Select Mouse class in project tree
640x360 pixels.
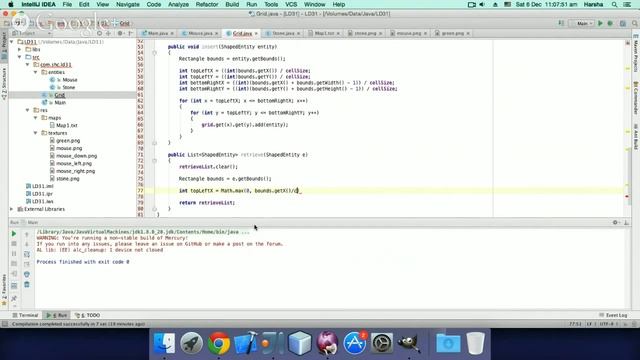(x=64, y=80)
